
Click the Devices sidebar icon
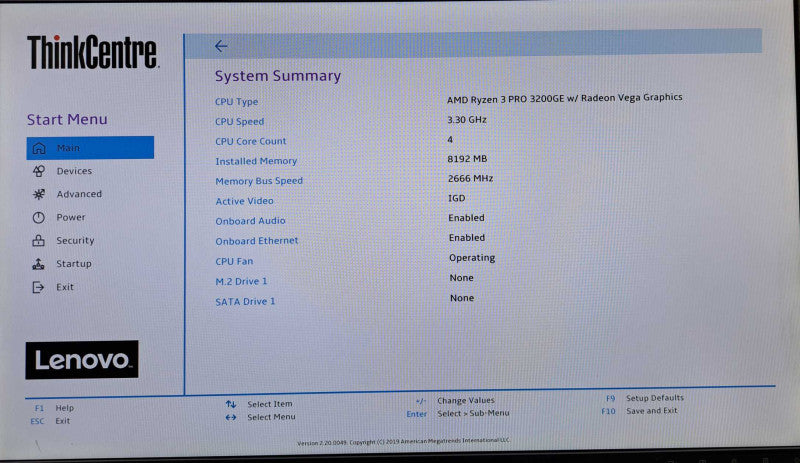39,171
